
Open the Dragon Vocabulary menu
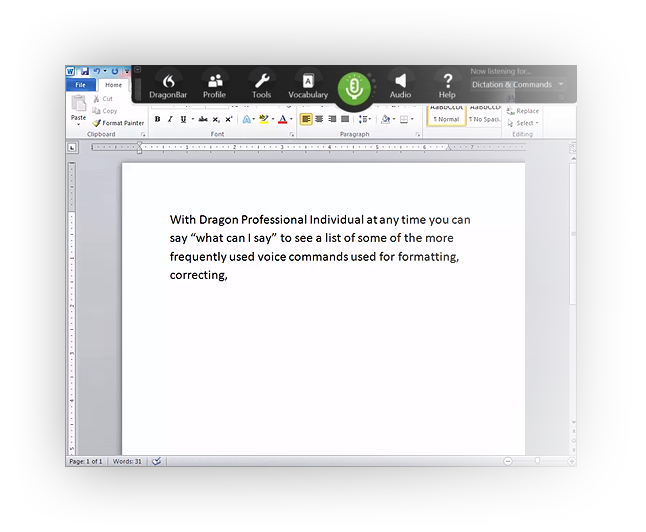coord(308,86)
